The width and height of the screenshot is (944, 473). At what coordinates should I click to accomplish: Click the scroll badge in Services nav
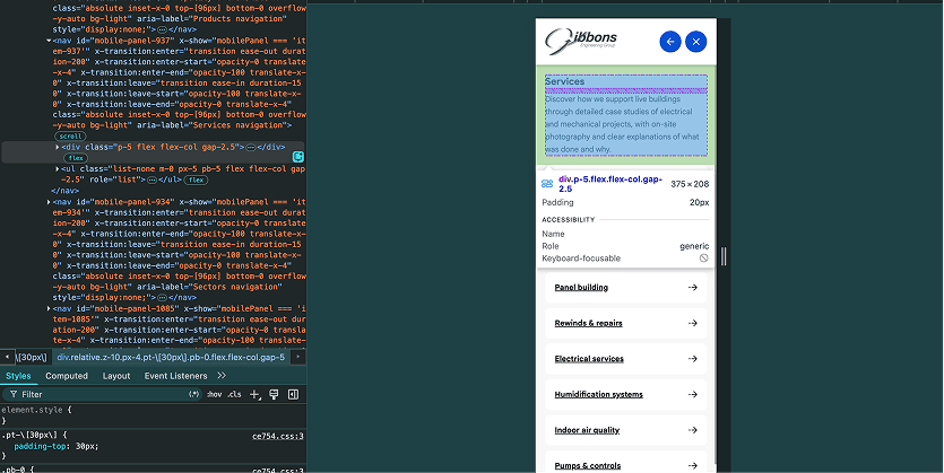point(70,137)
